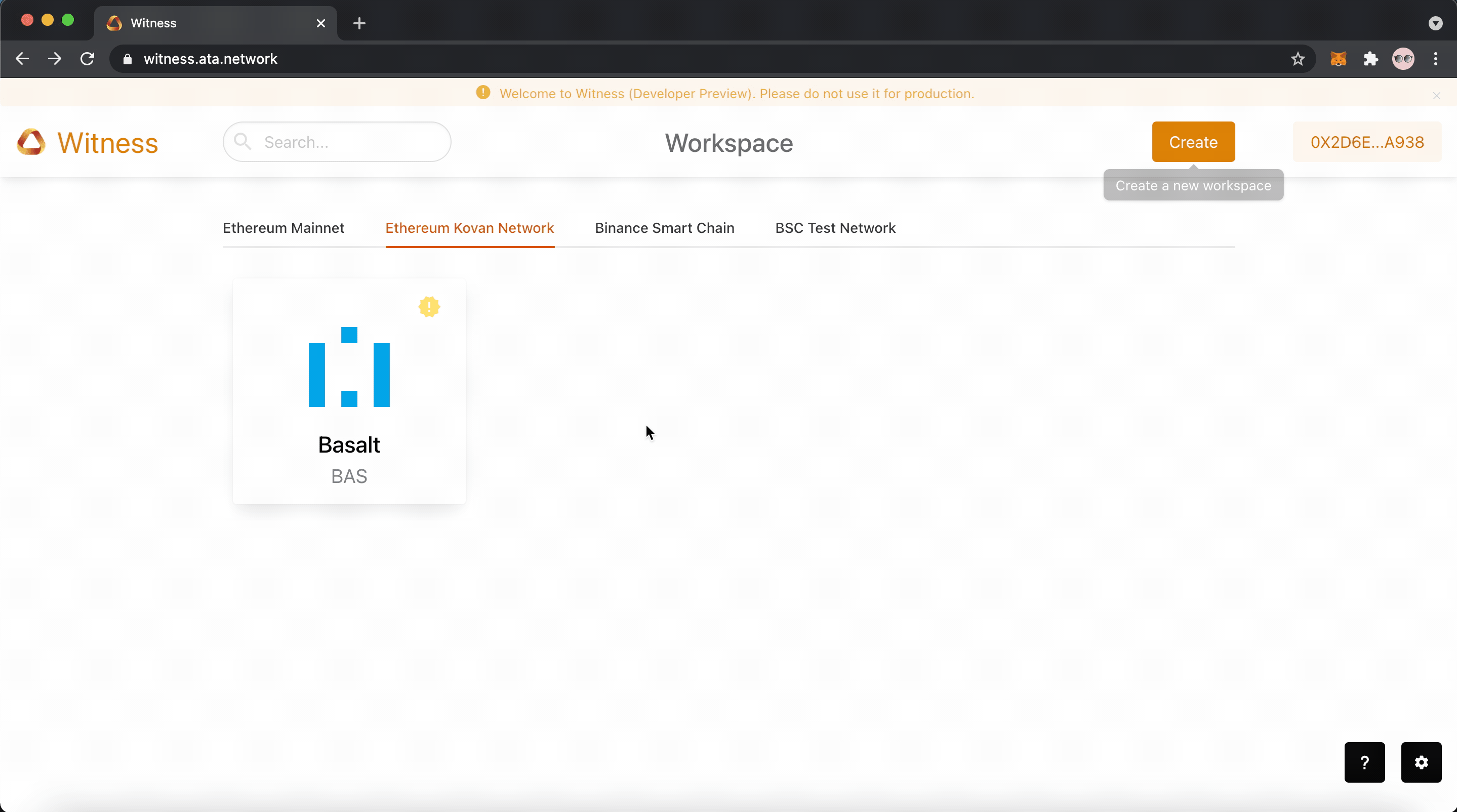The image size is (1457, 812).
Task: Go back to previous page
Action: (22, 59)
